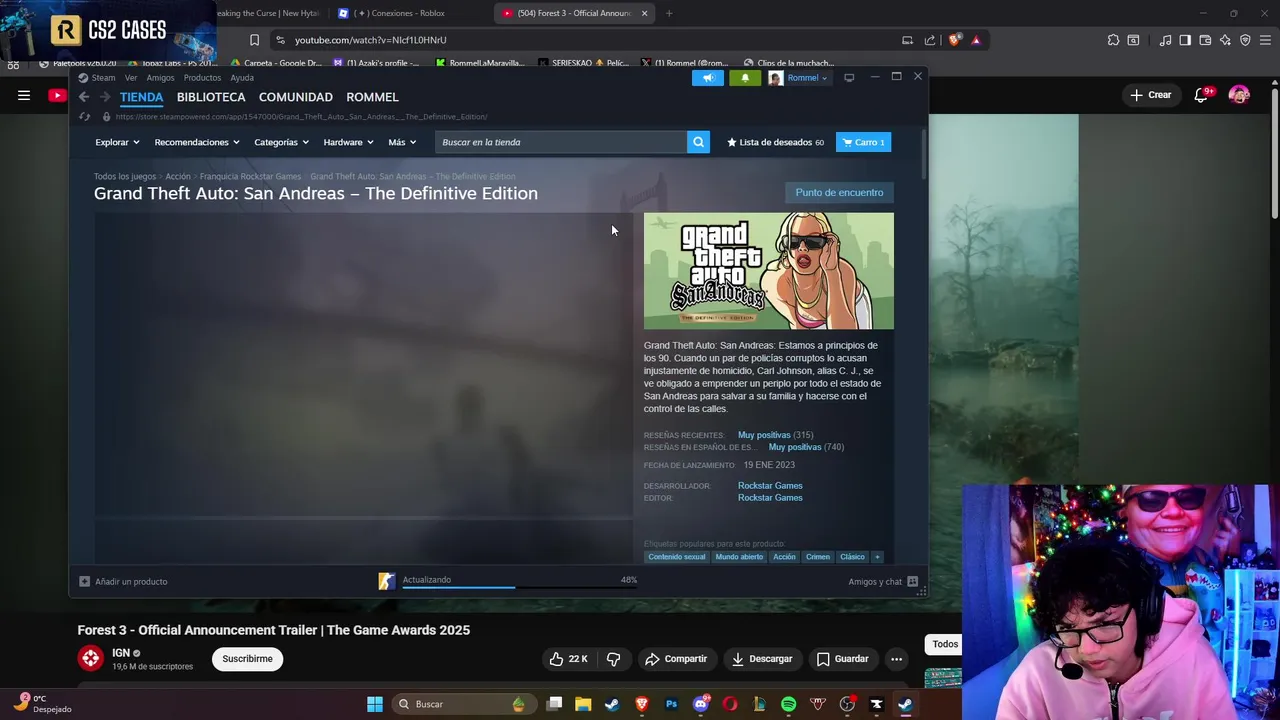Screen dimensions: 1280x720
Task: Click Steam forward navigation arrow
Action: coord(104,97)
